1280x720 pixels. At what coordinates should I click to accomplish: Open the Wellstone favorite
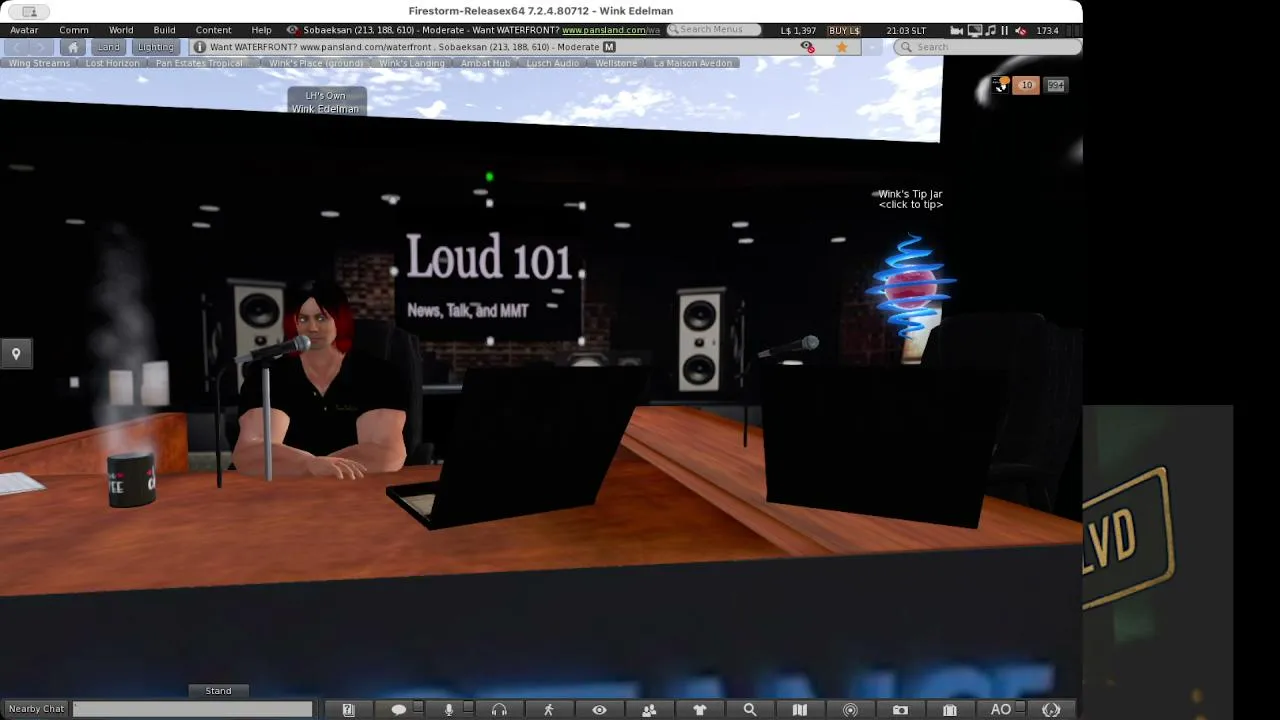click(616, 63)
